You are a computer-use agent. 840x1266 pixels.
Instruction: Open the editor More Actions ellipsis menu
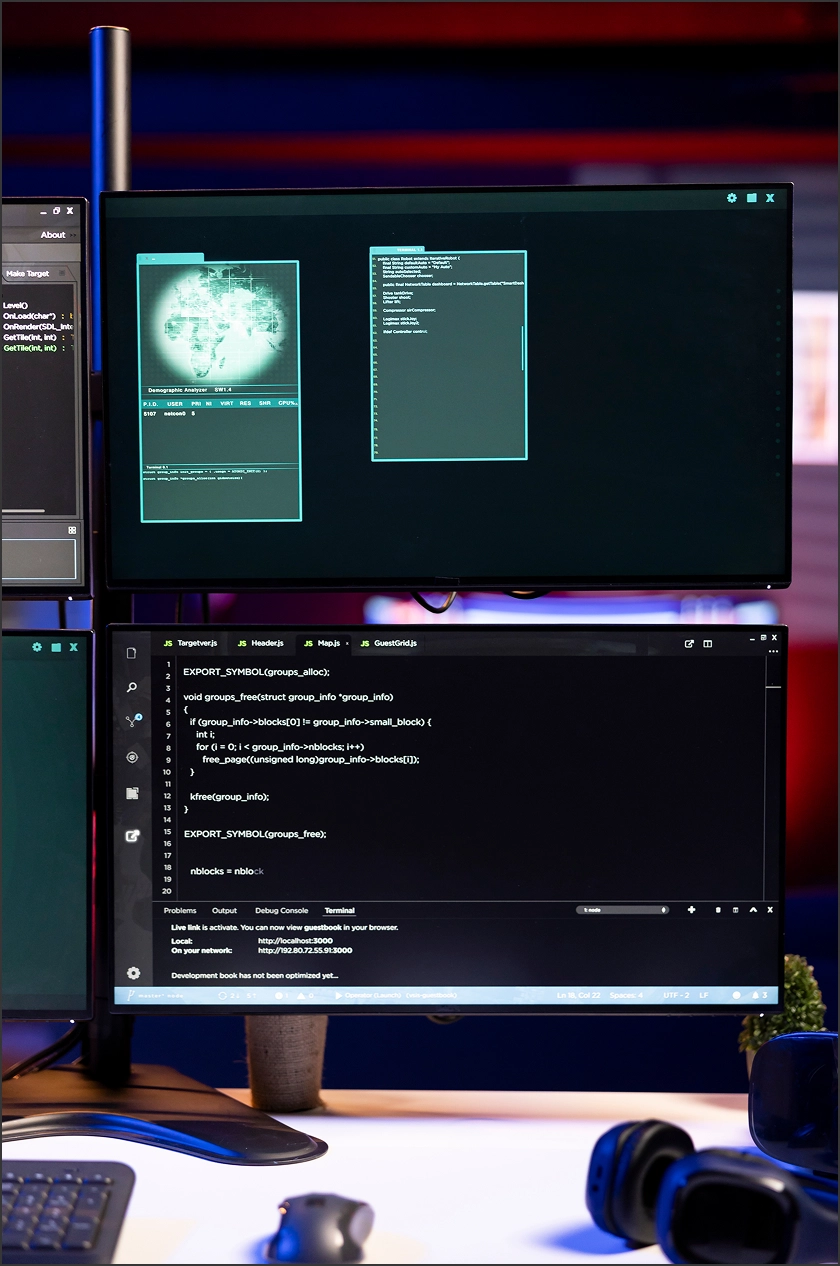point(773,651)
